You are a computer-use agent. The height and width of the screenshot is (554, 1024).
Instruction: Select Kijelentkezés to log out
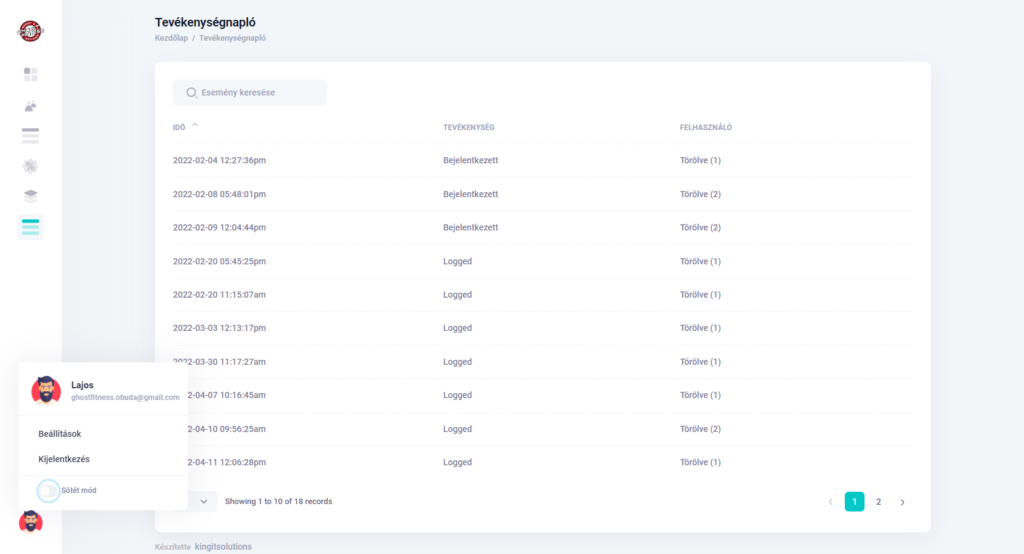point(66,459)
